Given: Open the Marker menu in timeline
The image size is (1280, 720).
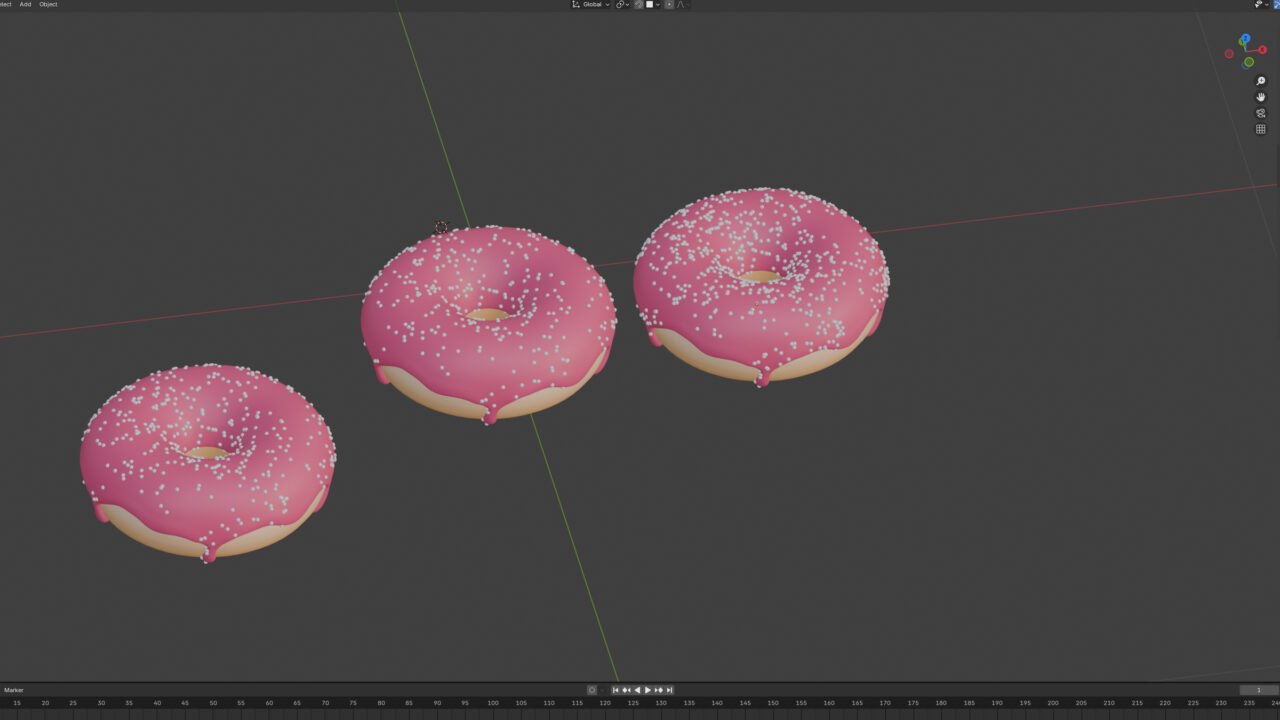Looking at the screenshot, I should [14, 690].
